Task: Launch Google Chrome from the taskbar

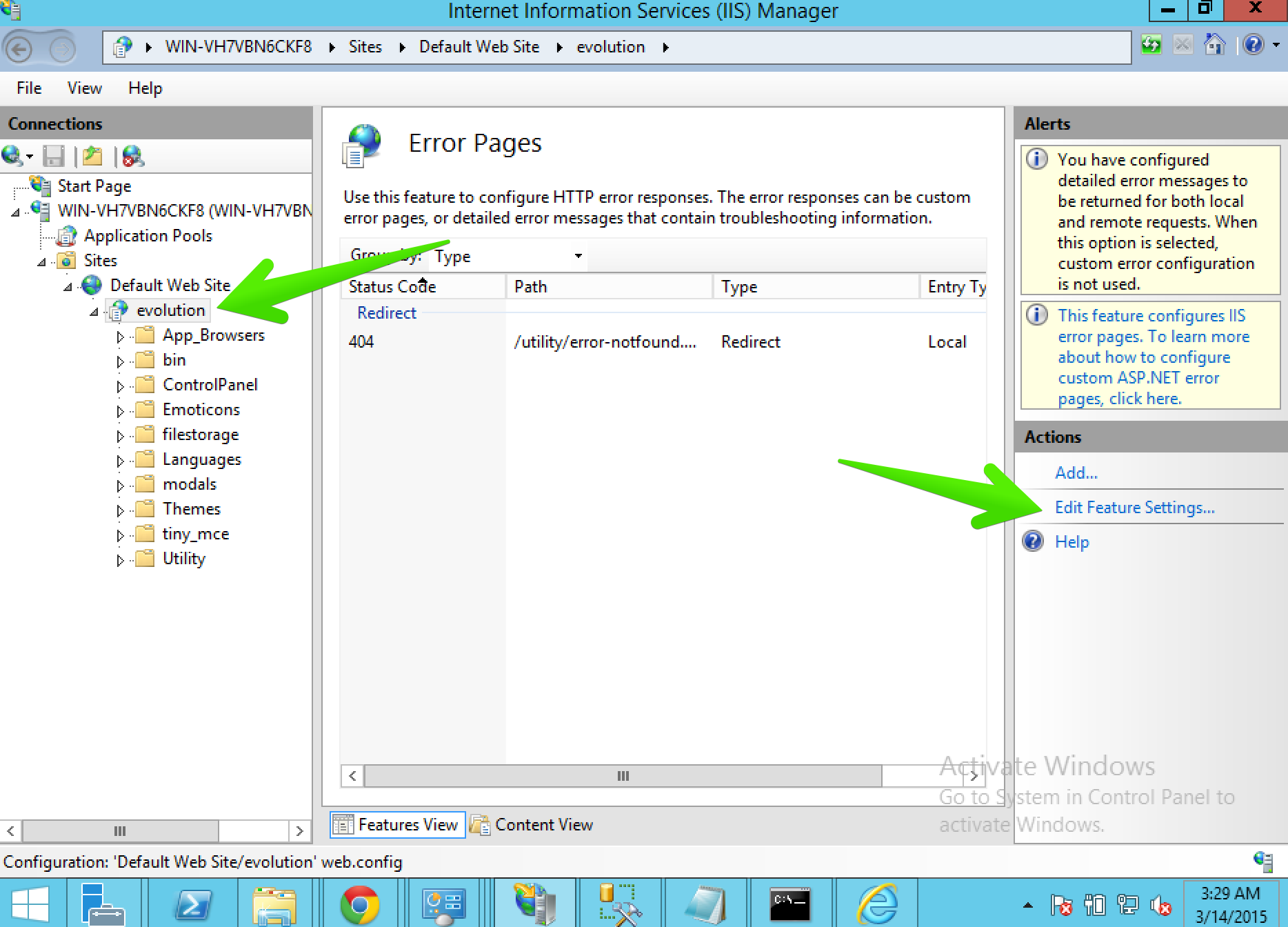Action: pos(359,904)
